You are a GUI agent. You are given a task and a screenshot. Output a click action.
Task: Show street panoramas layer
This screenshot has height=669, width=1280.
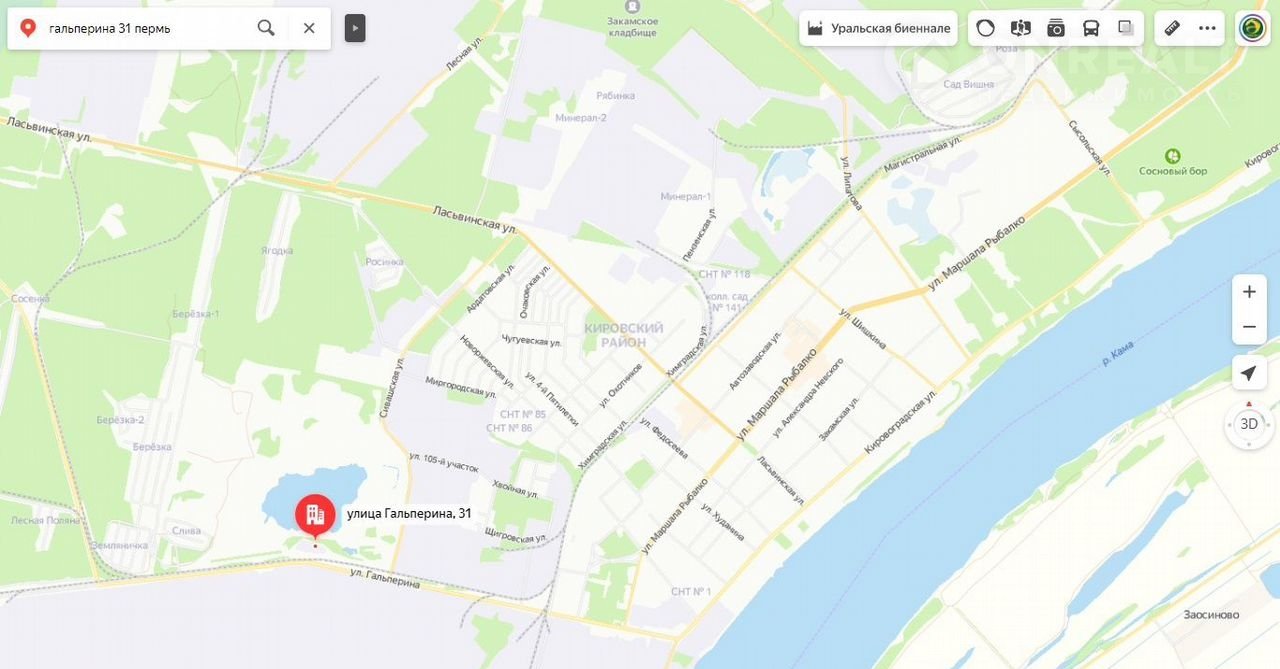click(1021, 28)
